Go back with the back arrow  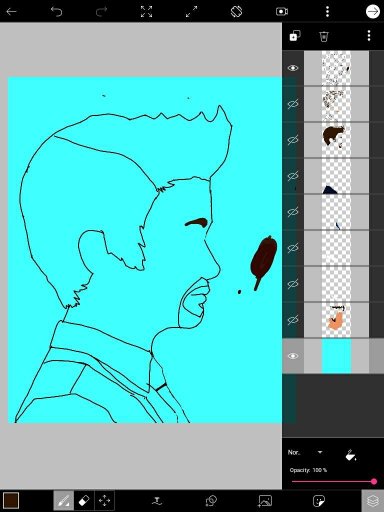point(11,12)
